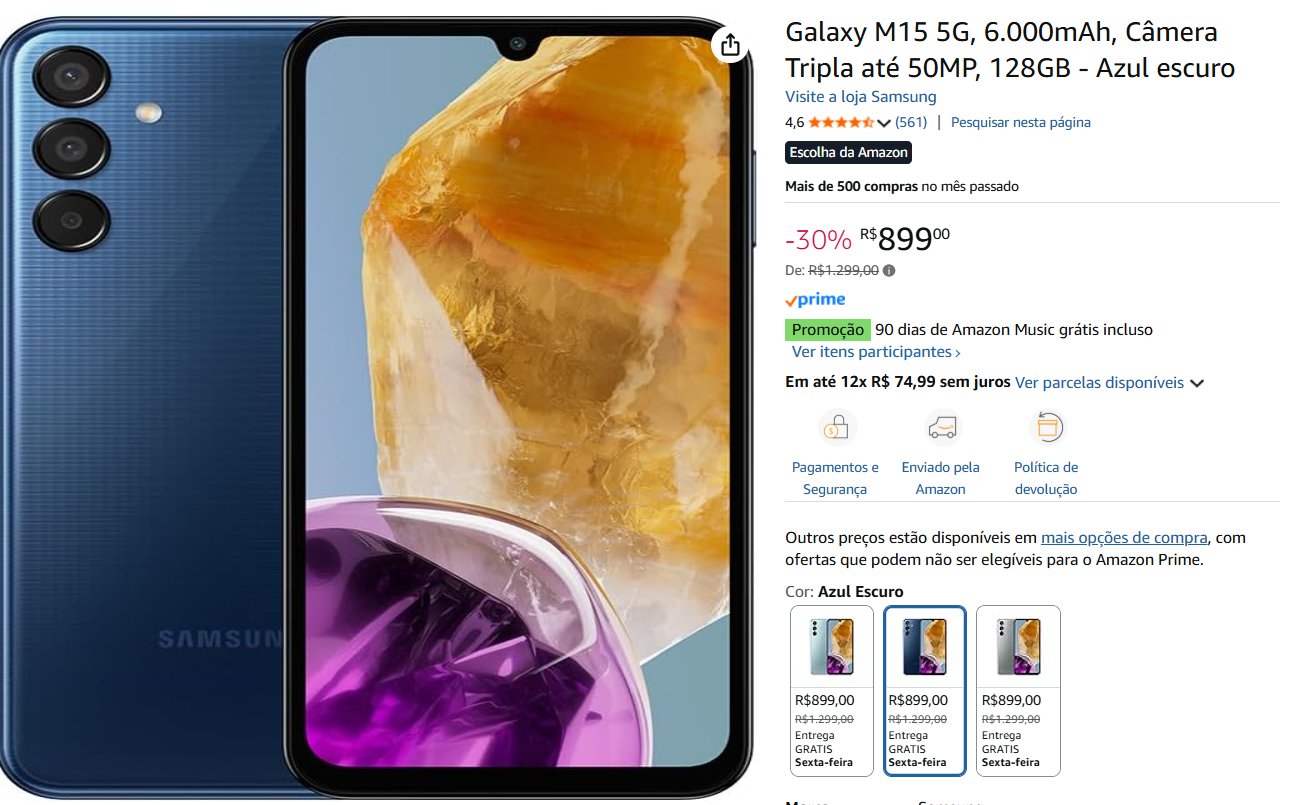This screenshot has width=1304, height=805.
Task: Click the Pagamentos e Segurança lock icon
Action: (836, 428)
